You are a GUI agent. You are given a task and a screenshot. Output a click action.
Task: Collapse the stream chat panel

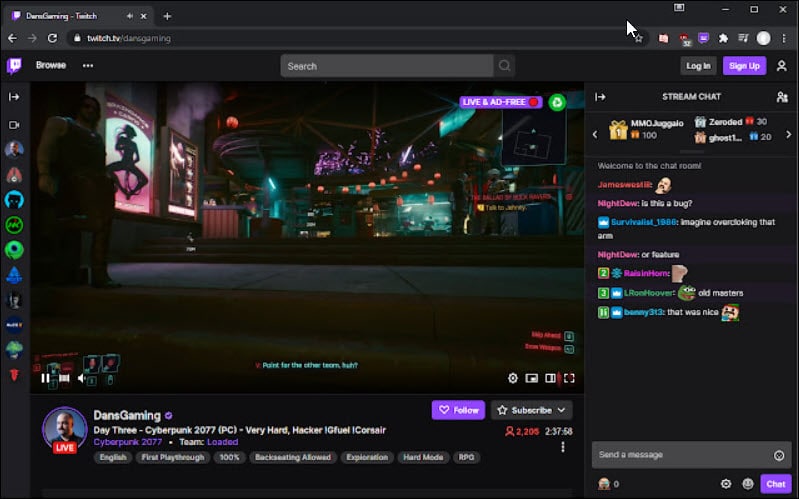600,97
